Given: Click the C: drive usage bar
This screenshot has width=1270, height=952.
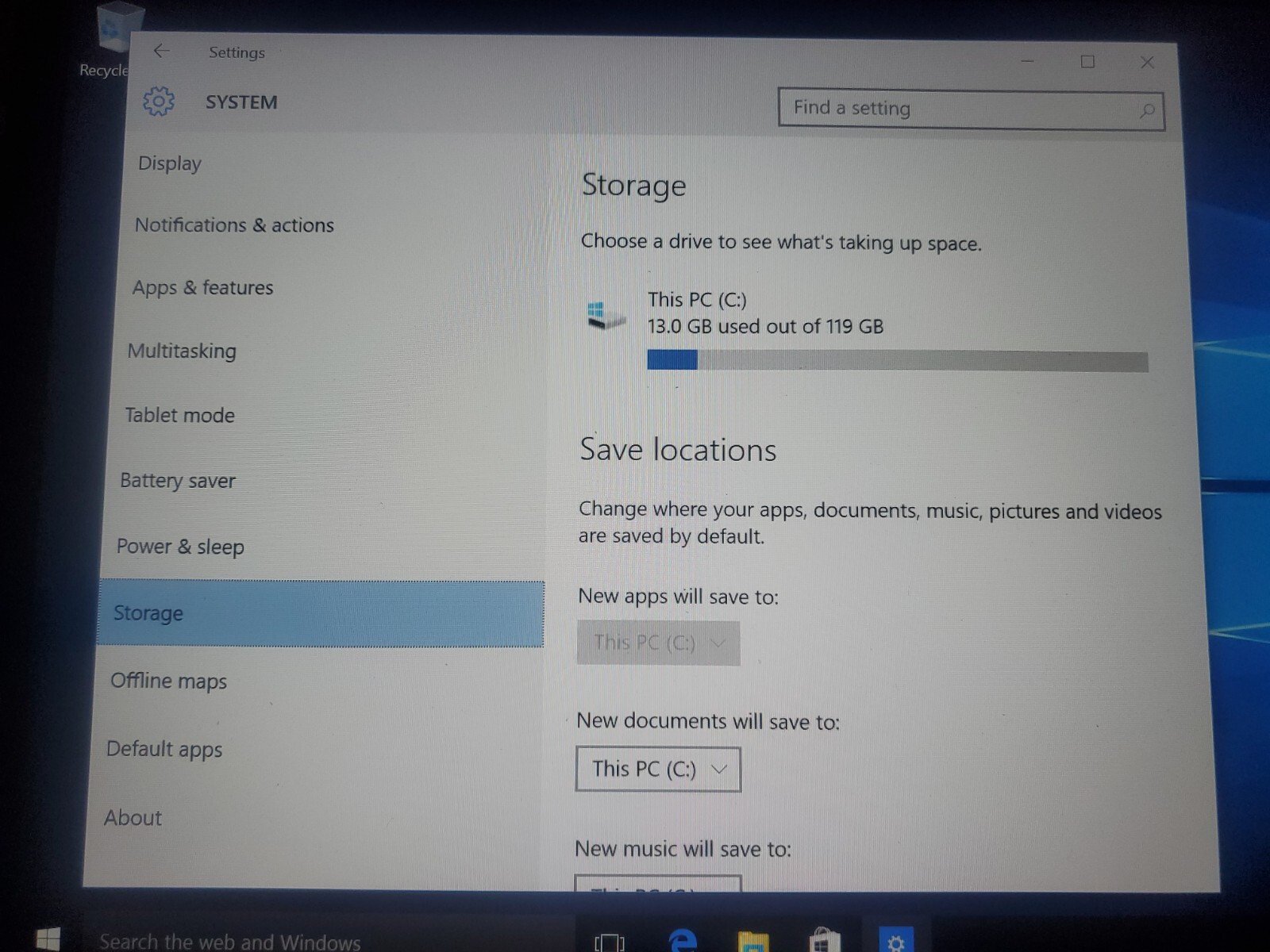Looking at the screenshot, I should click(x=898, y=361).
